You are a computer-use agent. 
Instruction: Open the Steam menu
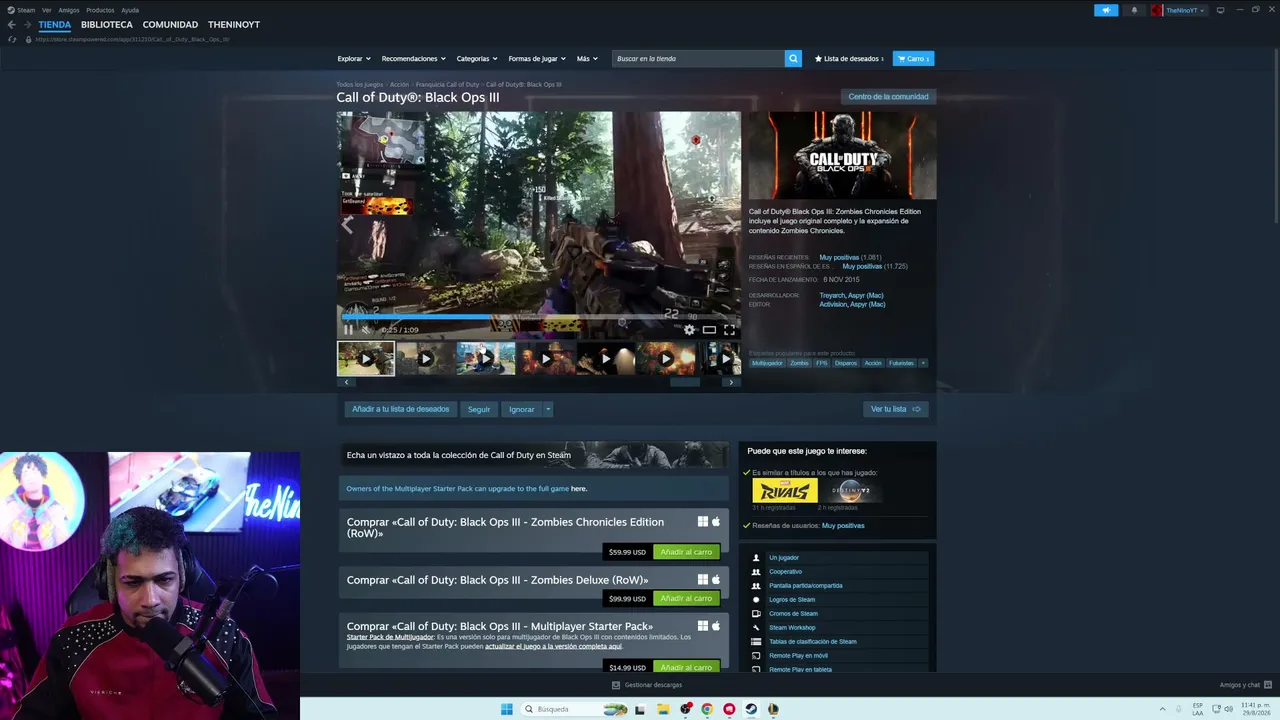22,10
